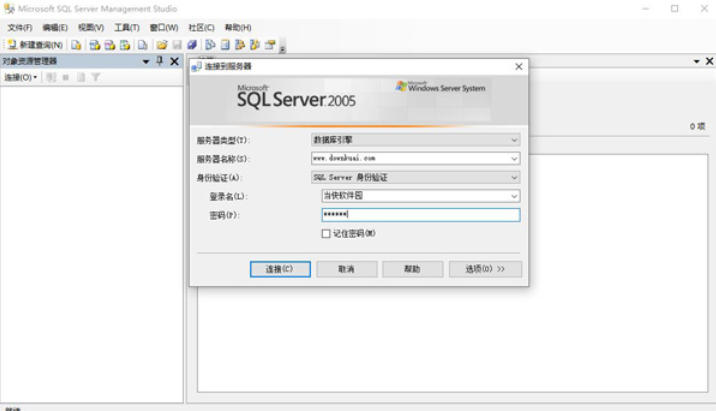Open the 连接(O) dropdown in Object Explorer
The height and width of the screenshot is (411, 716).
21,77
